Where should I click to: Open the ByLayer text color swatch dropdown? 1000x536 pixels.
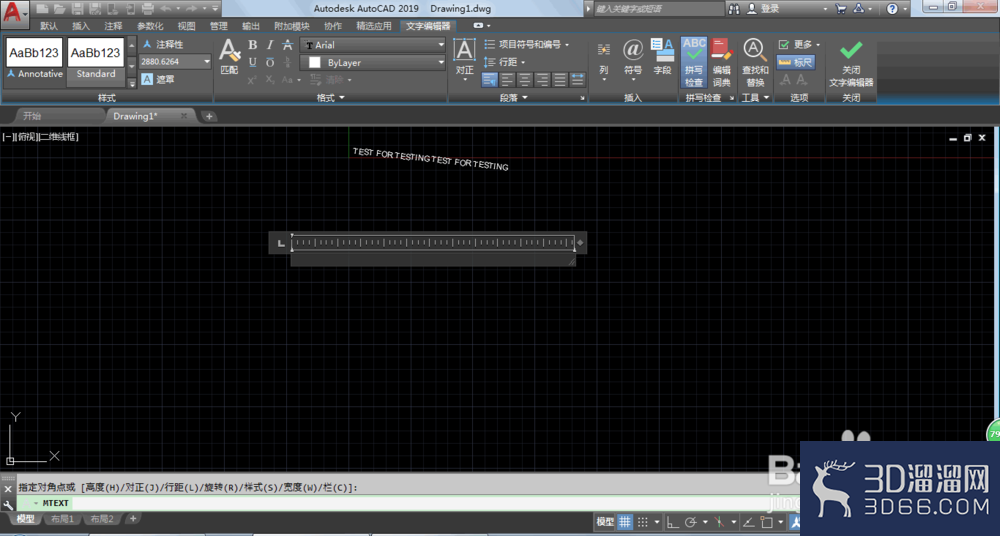[x=373, y=63]
